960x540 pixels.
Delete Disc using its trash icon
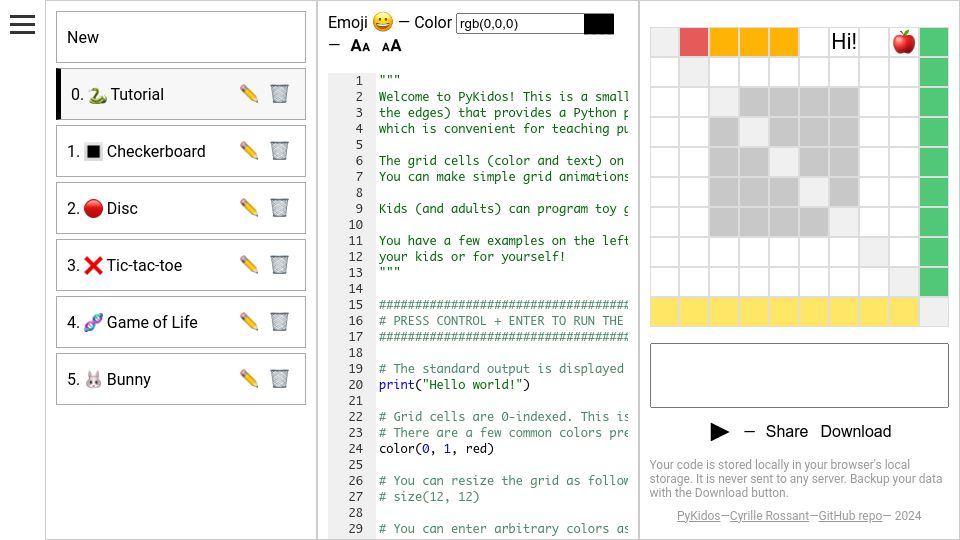[279, 208]
